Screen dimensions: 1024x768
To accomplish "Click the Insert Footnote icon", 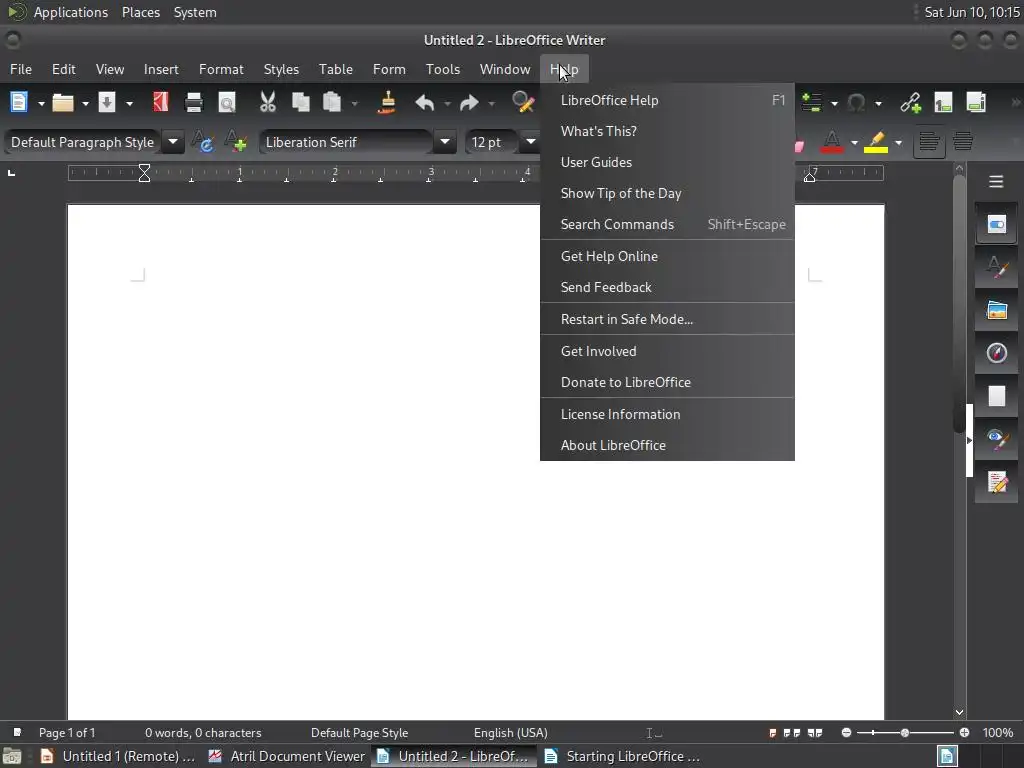I will (943, 102).
